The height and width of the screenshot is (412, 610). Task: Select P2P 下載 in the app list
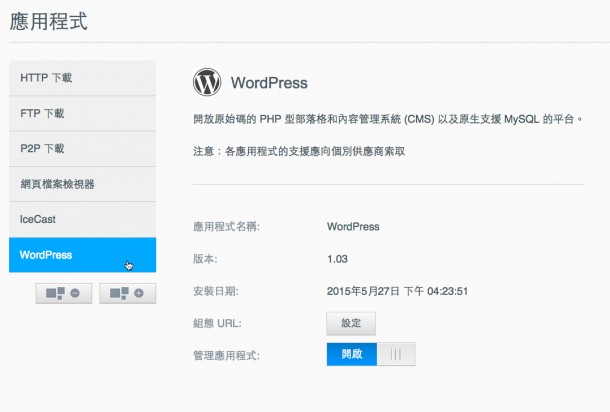(x=82, y=149)
